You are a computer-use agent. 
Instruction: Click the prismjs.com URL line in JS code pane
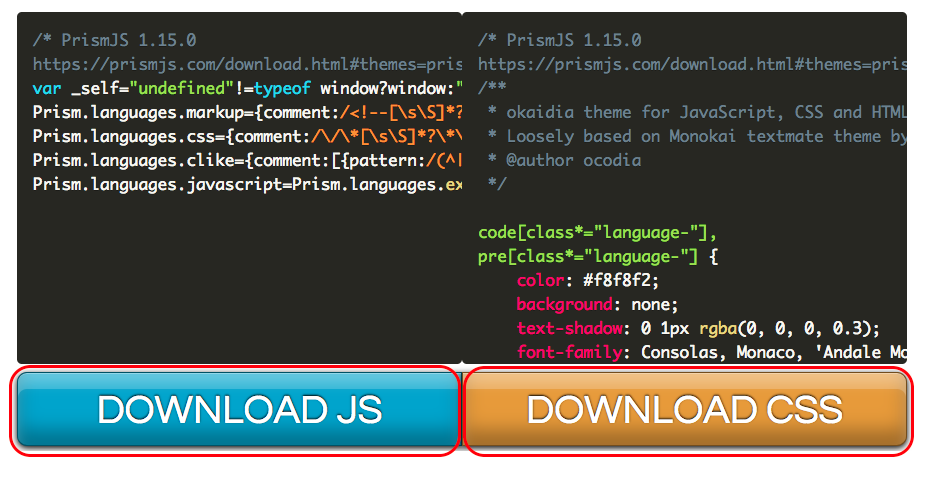coord(247,64)
